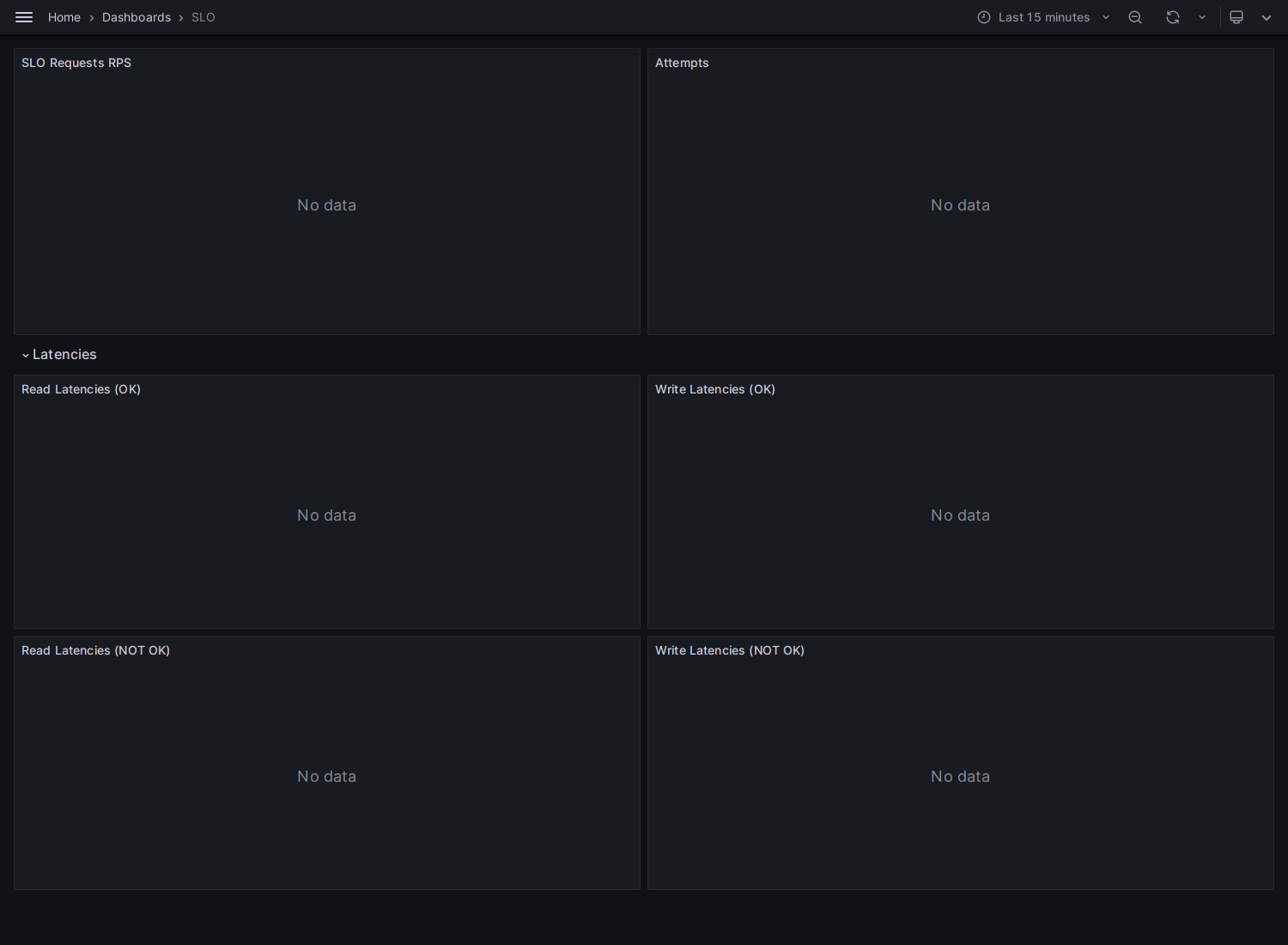1288x945 pixels.
Task: Click Read Latencies (OK) panel title
Action: (x=81, y=389)
